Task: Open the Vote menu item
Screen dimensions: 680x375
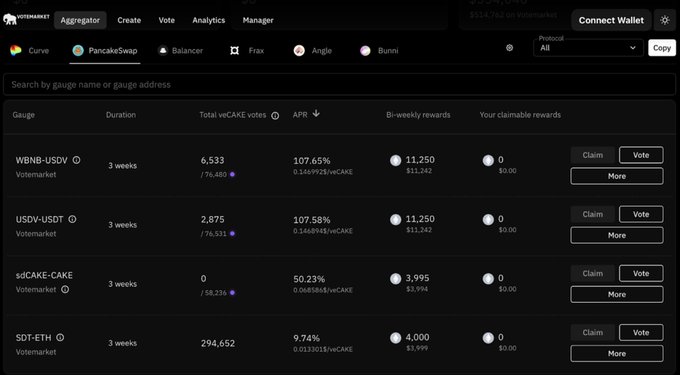Action: click(x=167, y=20)
